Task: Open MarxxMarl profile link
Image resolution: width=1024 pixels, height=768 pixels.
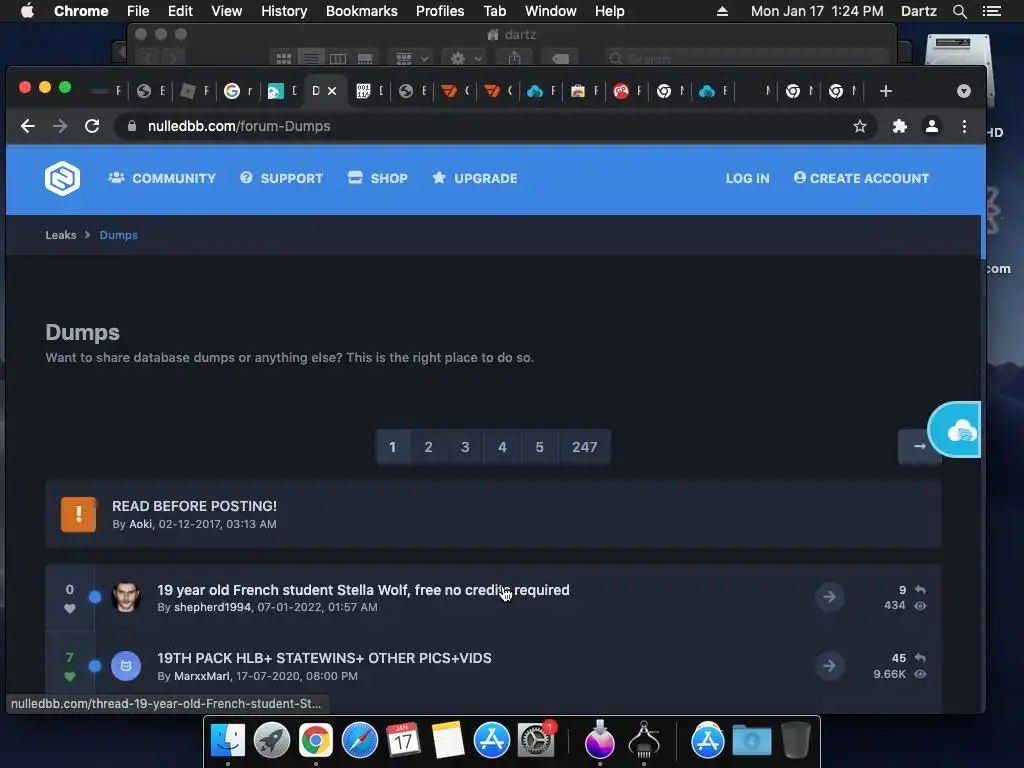Action: 202,677
